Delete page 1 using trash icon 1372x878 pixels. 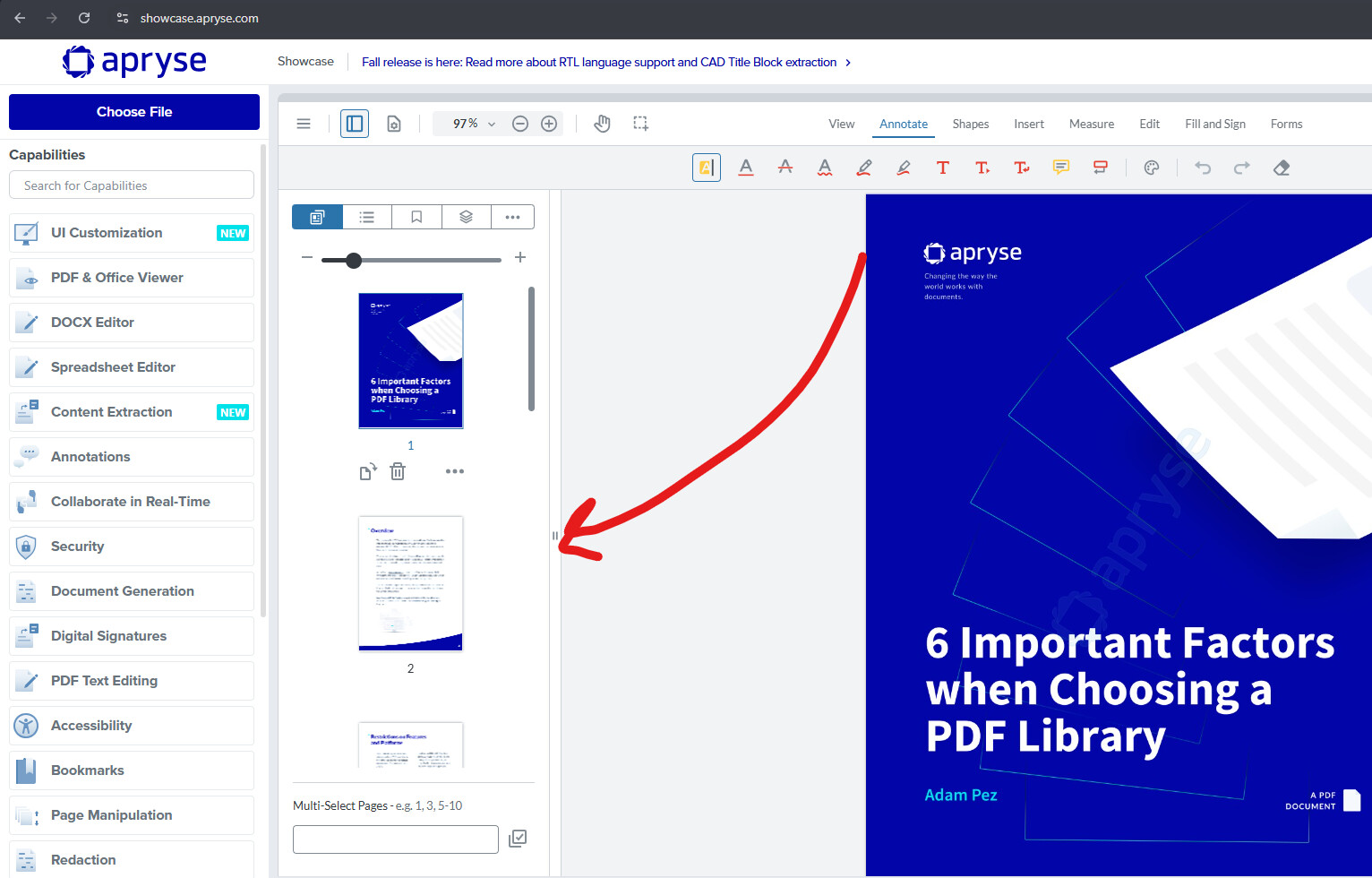point(398,471)
